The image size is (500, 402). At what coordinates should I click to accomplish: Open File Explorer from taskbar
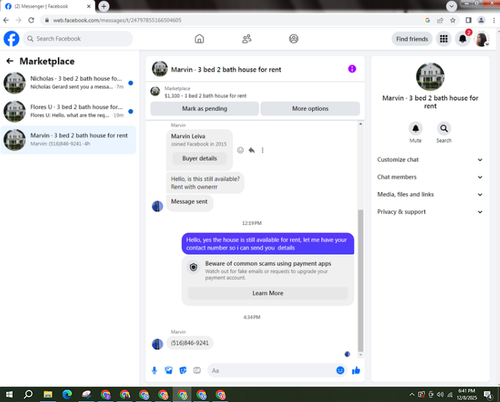[48, 395]
